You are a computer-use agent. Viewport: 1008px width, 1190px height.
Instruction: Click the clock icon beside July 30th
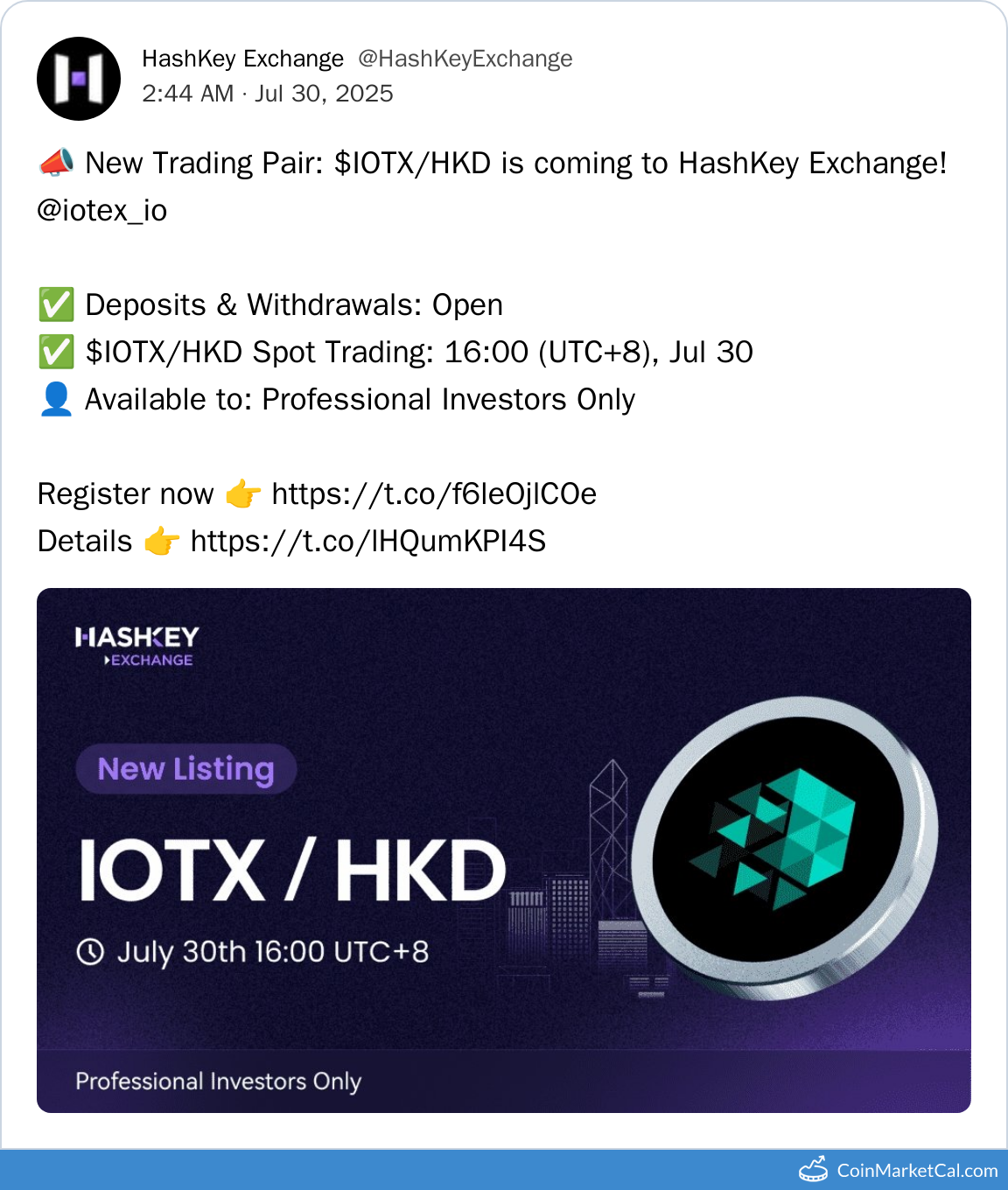coord(90,951)
